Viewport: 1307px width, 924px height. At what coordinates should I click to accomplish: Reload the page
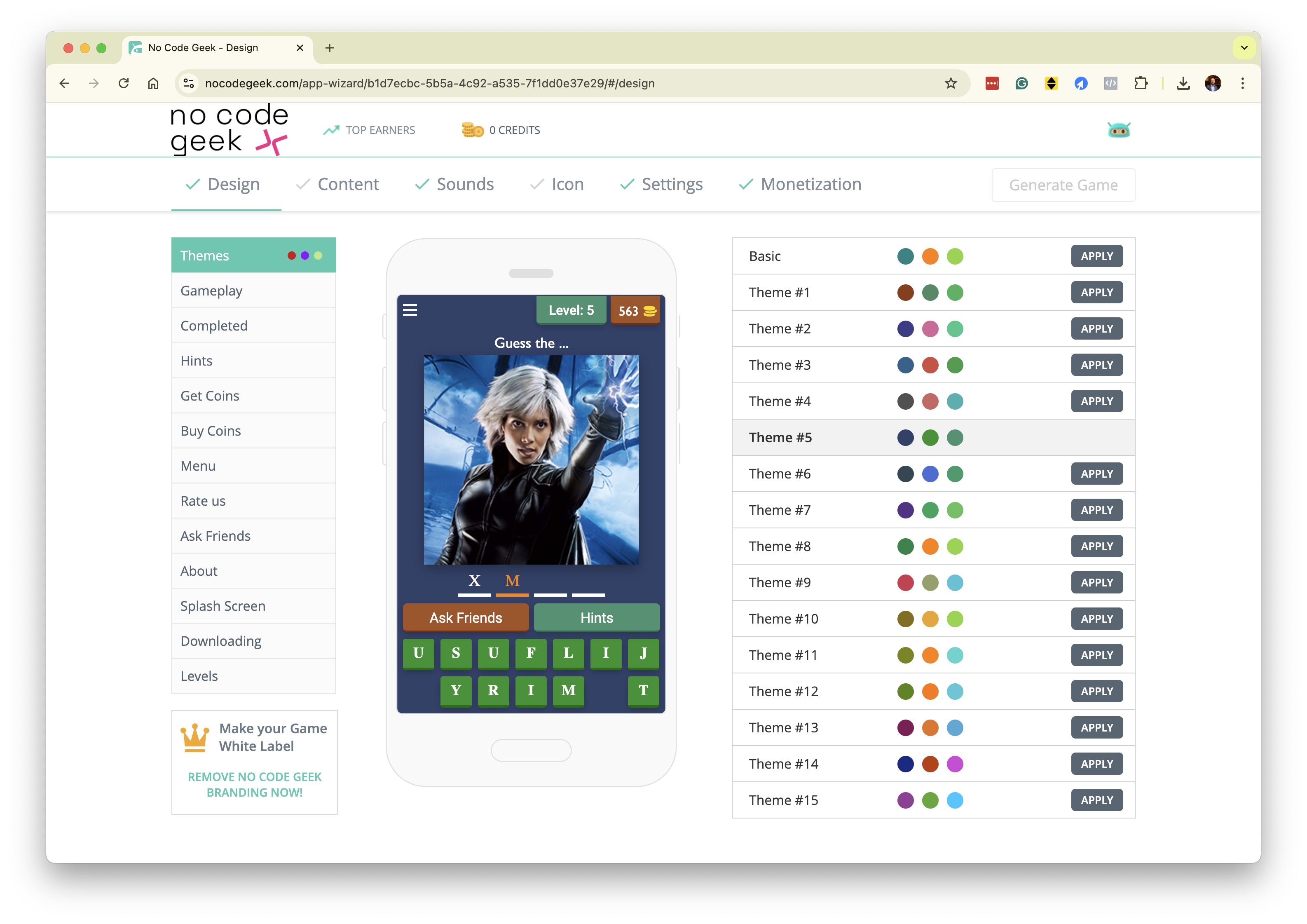point(124,83)
